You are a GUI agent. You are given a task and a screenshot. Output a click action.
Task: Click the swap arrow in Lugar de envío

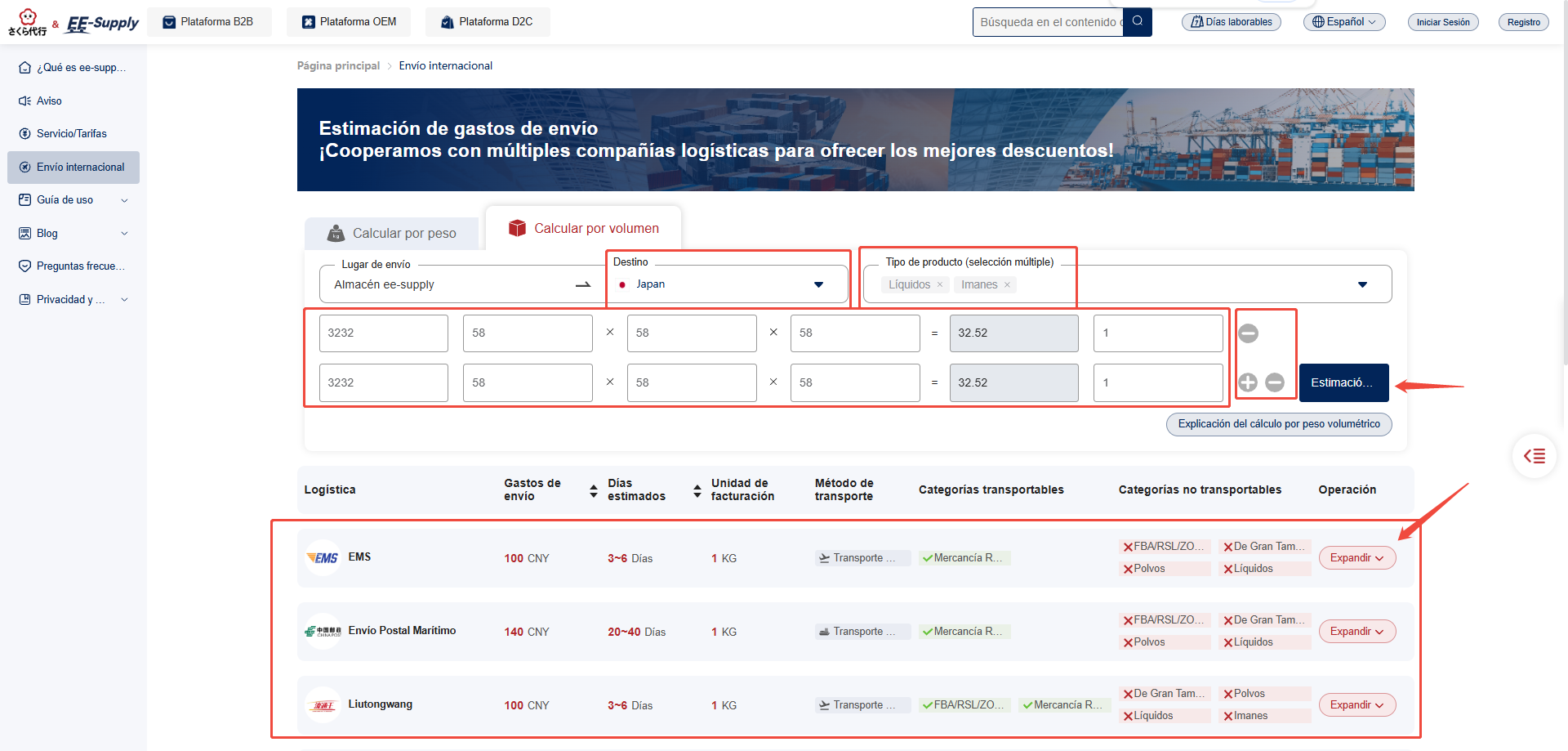[x=583, y=284]
